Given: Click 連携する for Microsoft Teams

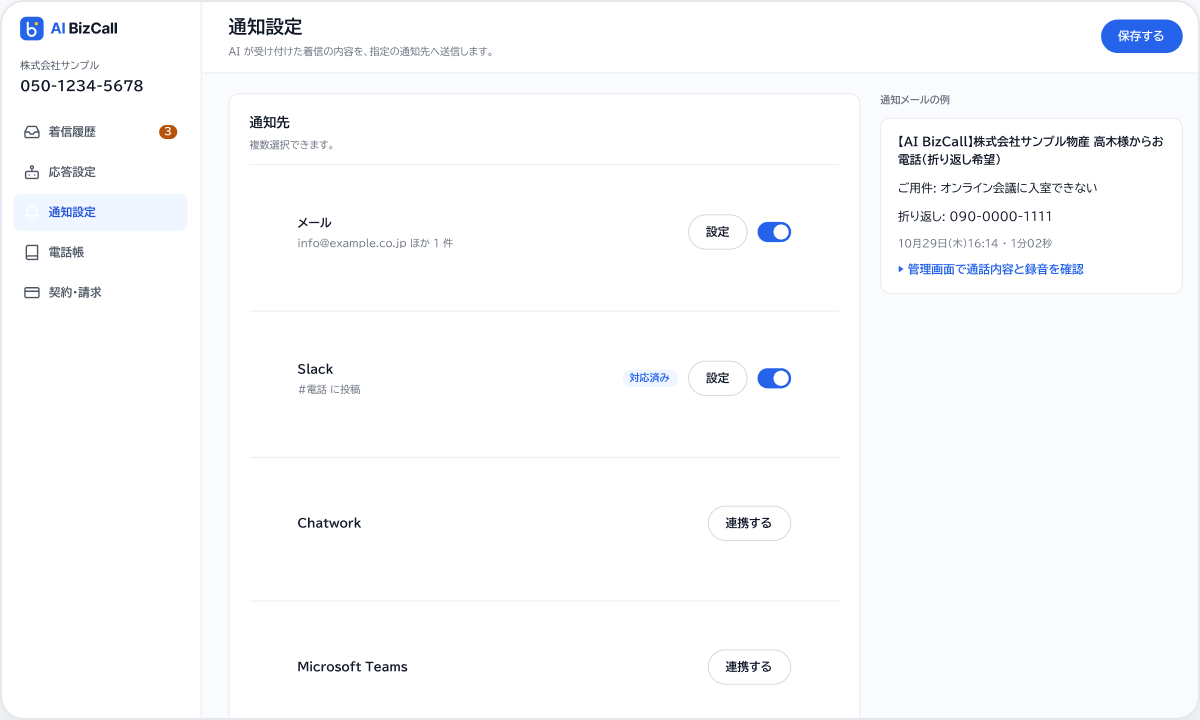Looking at the screenshot, I should click(749, 667).
